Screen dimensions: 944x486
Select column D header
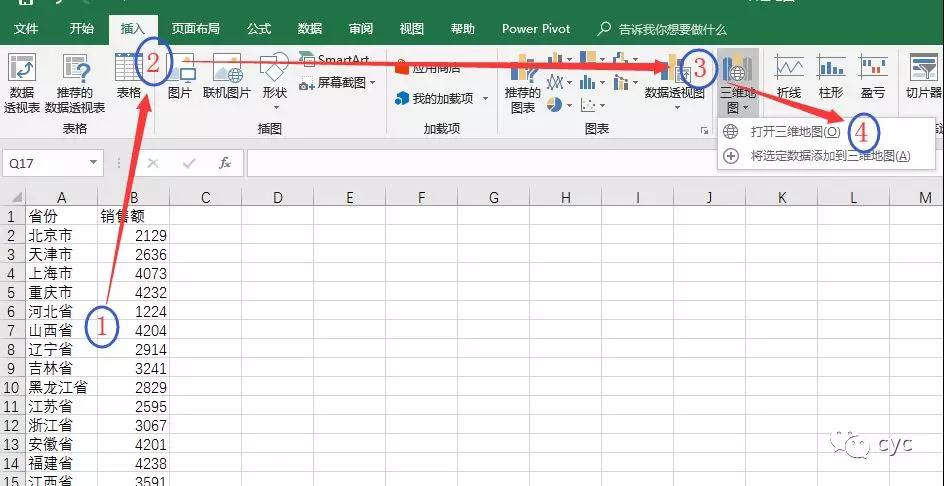pyautogui.click(x=277, y=197)
